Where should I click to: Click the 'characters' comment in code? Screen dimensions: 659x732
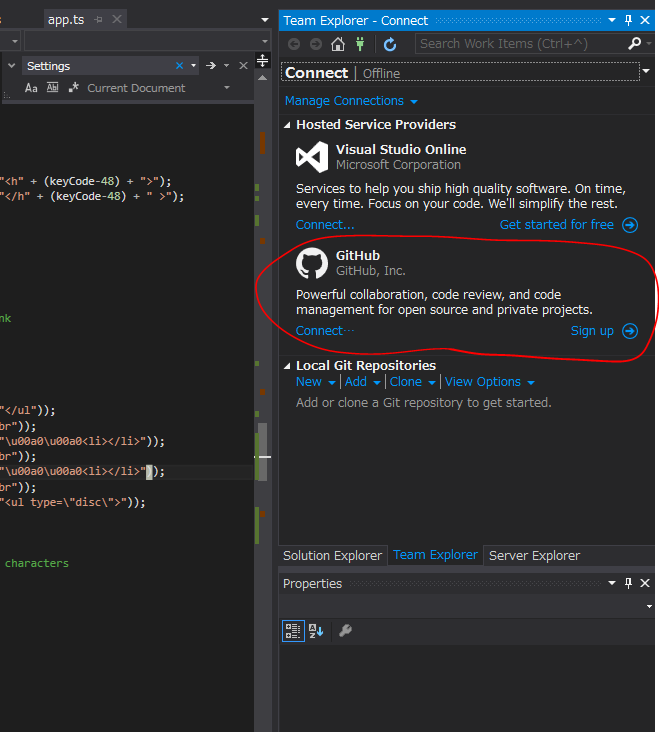click(x=37, y=563)
